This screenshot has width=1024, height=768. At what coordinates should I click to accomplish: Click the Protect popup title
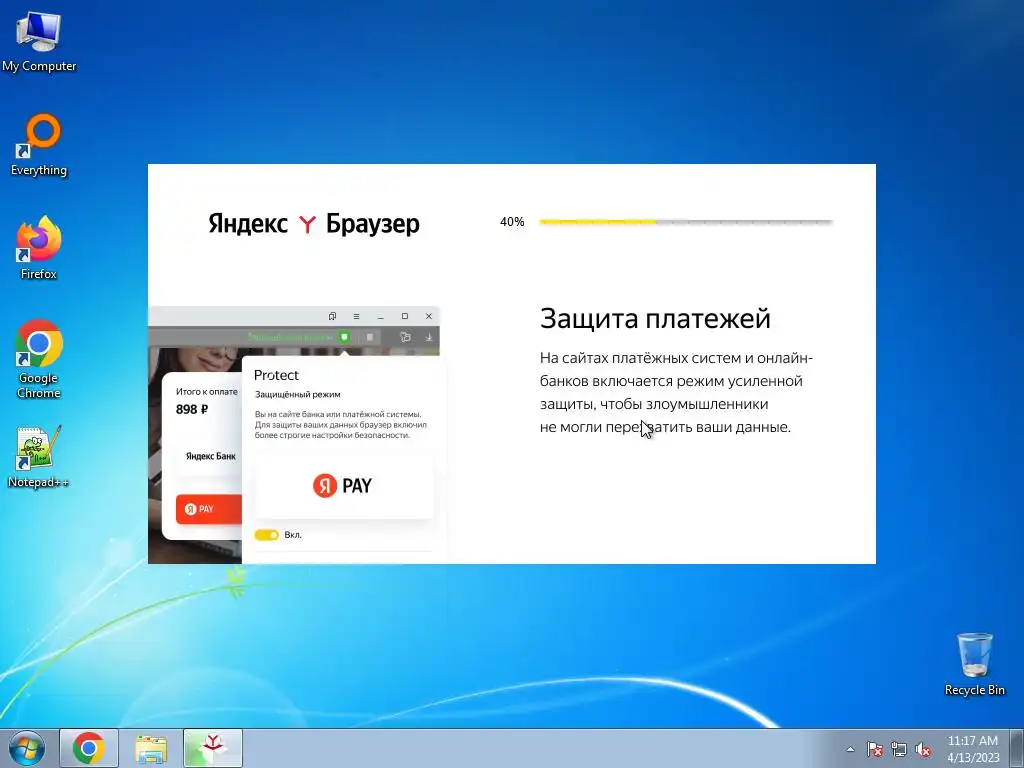pyautogui.click(x=276, y=375)
